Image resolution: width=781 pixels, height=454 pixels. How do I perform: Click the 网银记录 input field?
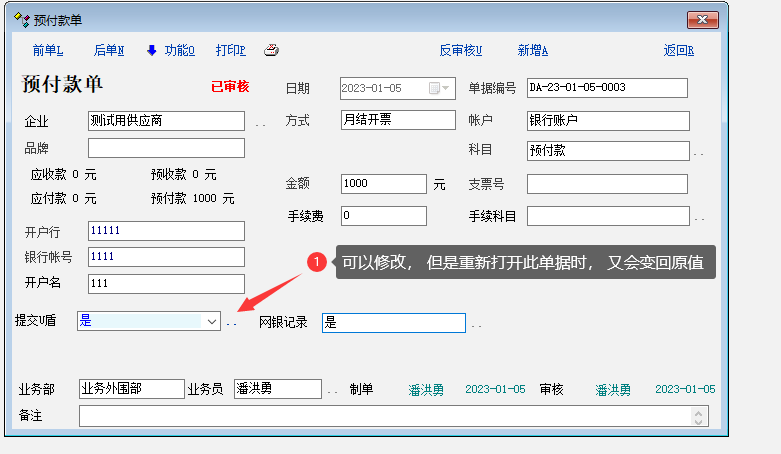click(393, 322)
